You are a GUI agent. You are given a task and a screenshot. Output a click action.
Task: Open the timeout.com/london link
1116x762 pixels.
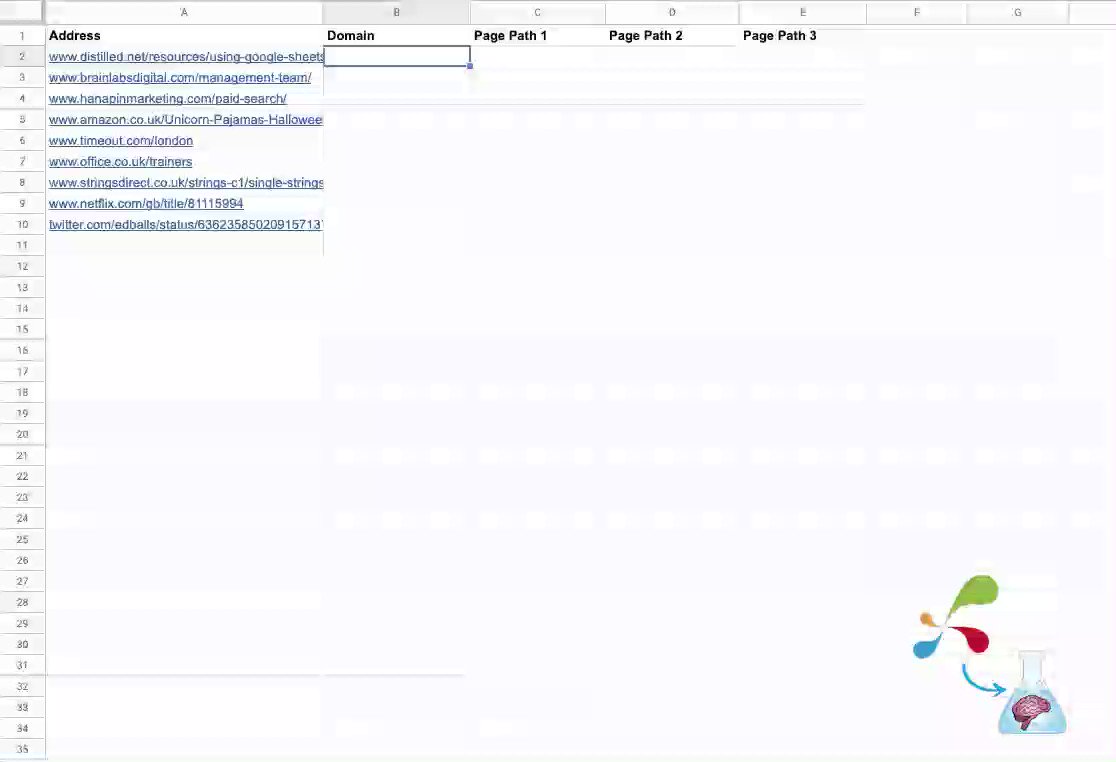[x=121, y=141]
